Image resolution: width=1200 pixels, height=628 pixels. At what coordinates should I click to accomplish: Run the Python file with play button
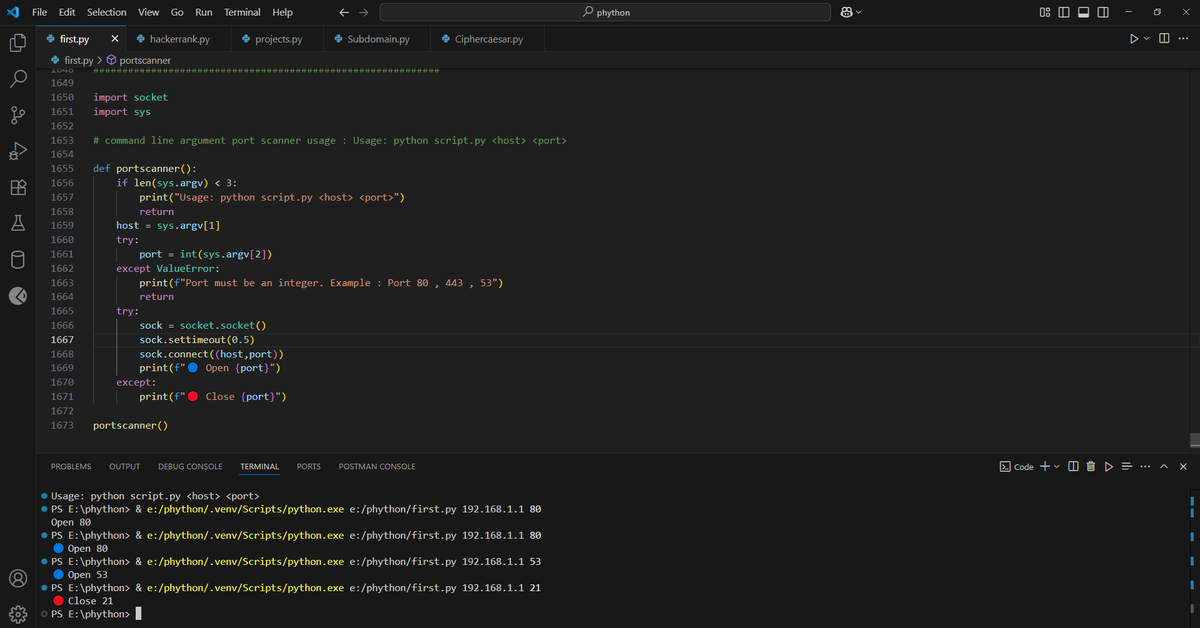pos(1133,39)
